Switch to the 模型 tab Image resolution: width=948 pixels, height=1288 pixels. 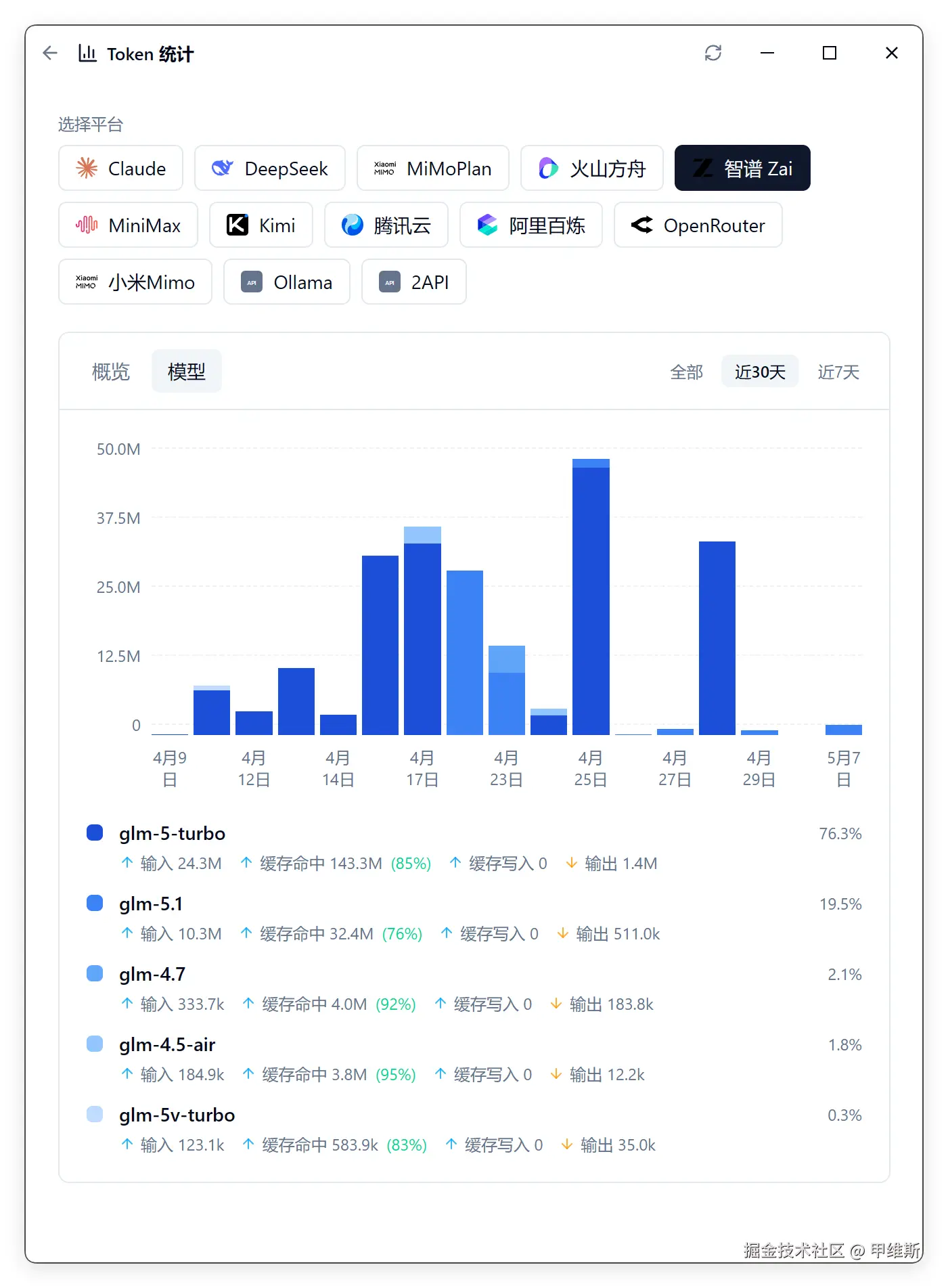(x=187, y=371)
